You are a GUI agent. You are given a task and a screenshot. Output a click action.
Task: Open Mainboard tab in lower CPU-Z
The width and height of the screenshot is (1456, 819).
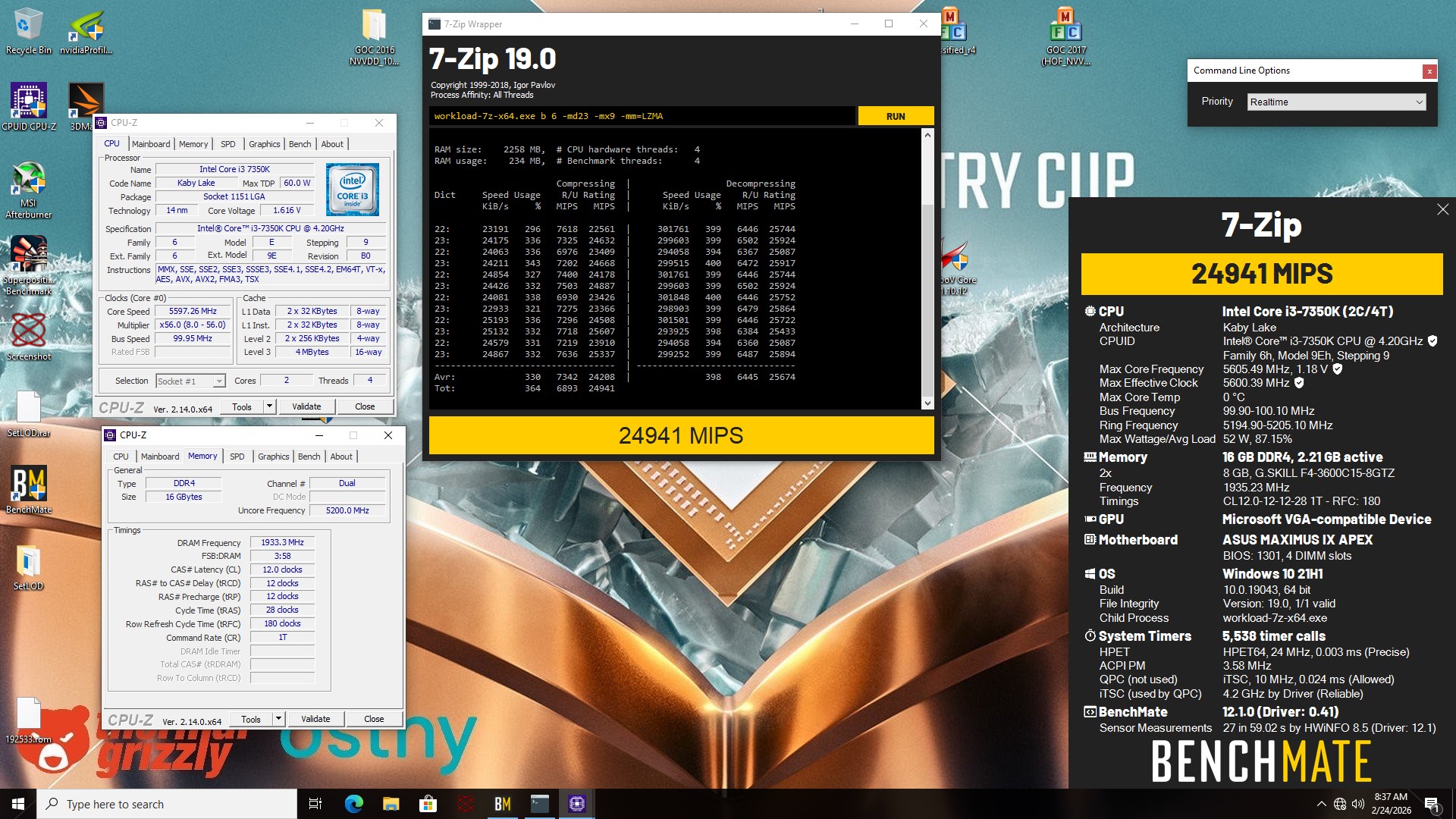pos(160,457)
